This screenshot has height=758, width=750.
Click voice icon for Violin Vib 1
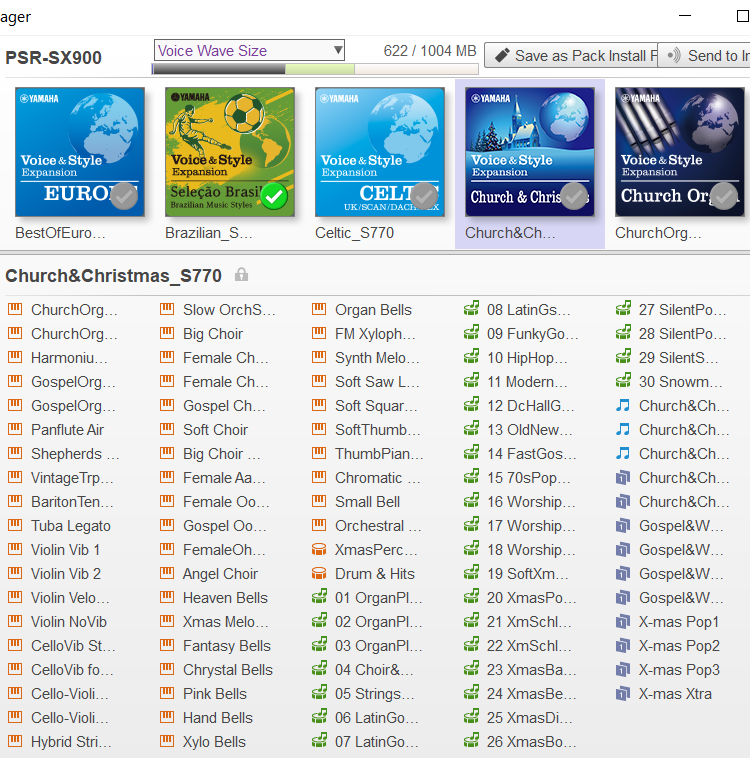click(x=15, y=549)
